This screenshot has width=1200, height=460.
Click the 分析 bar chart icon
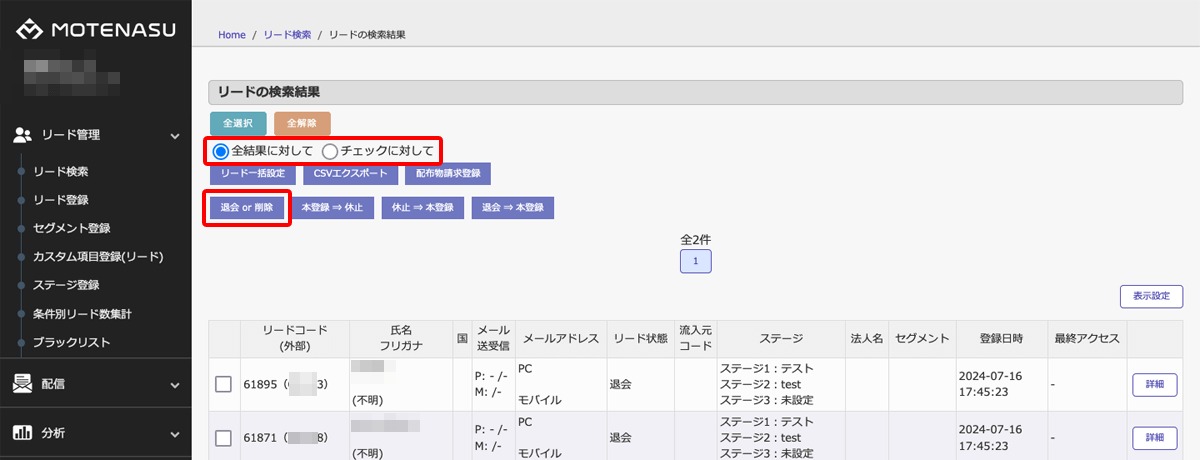click(22, 433)
